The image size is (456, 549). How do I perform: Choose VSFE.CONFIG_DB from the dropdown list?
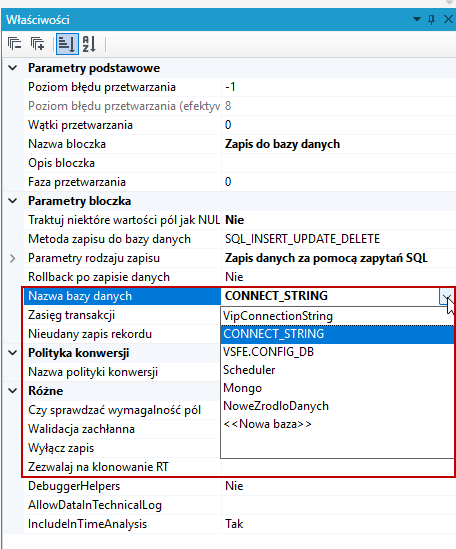point(337,352)
